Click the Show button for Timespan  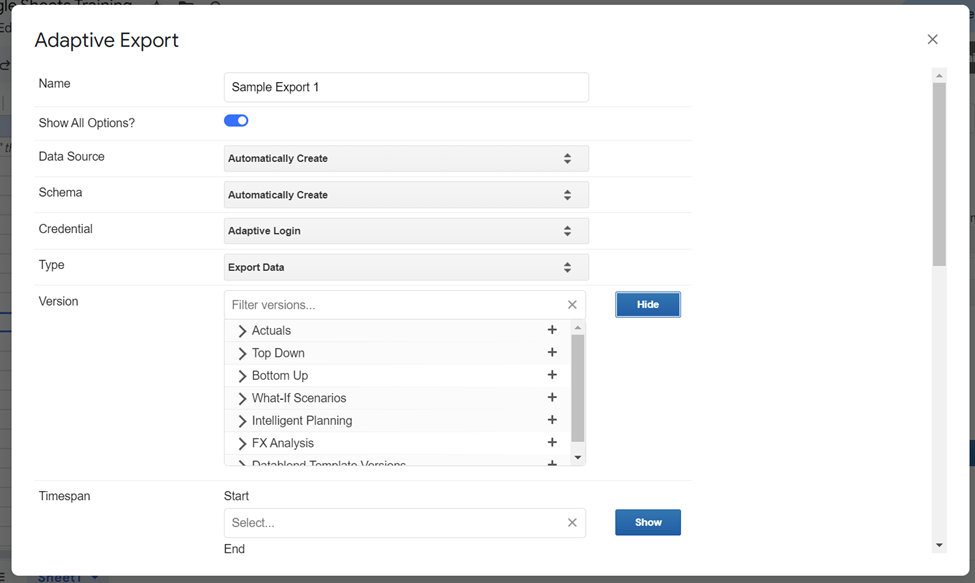tap(648, 523)
